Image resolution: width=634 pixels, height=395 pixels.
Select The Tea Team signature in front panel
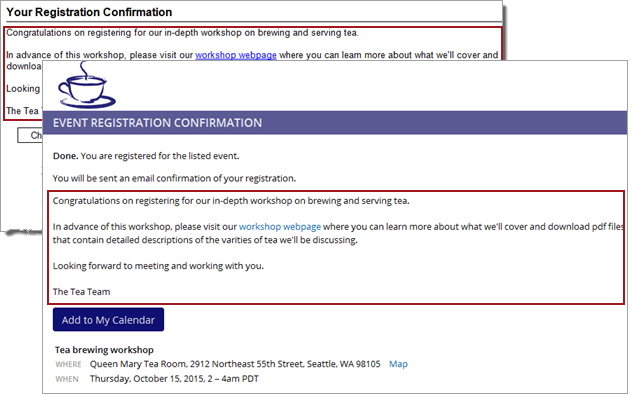(x=81, y=292)
